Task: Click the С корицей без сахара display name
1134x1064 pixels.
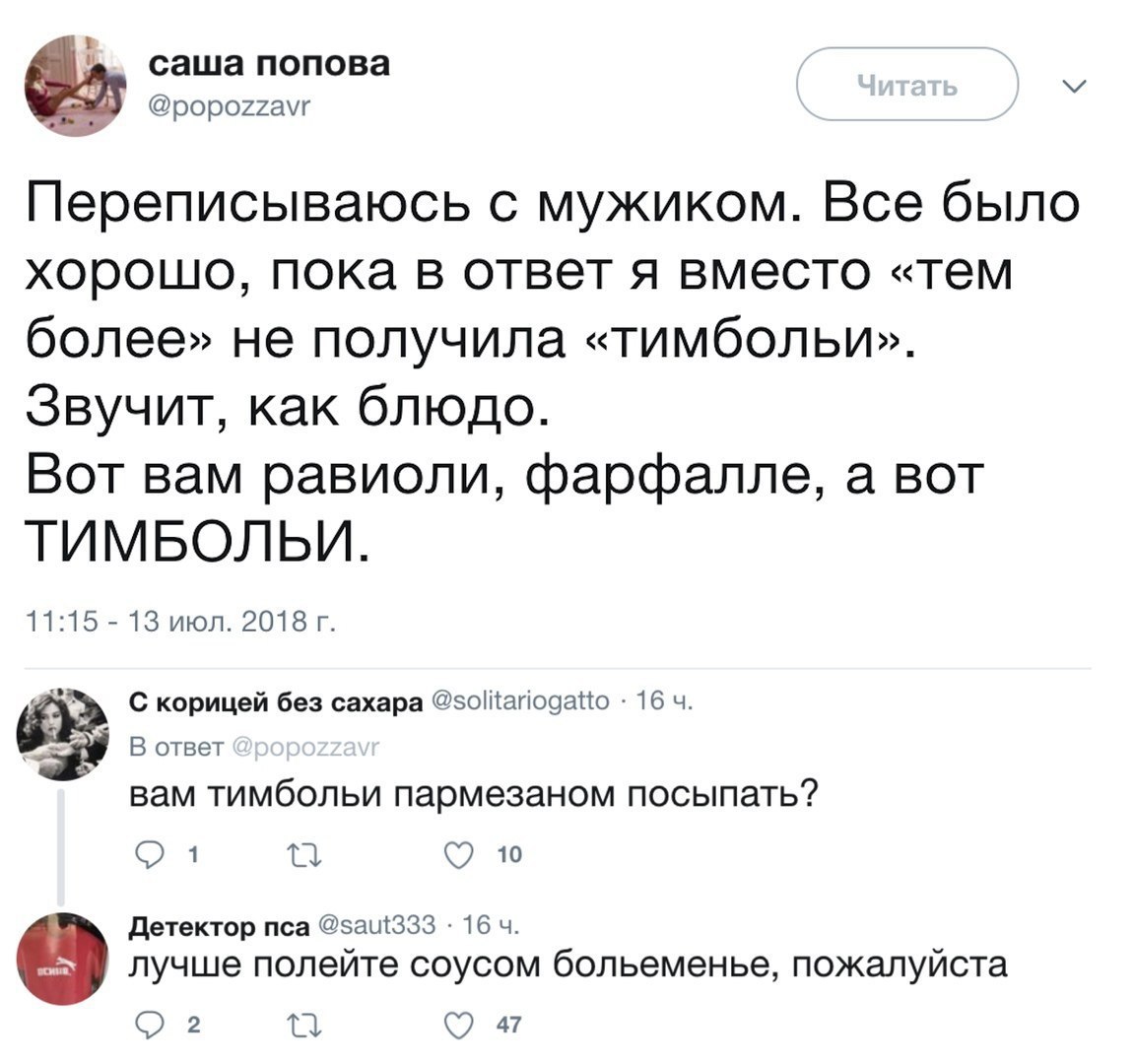Action: click(276, 702)
